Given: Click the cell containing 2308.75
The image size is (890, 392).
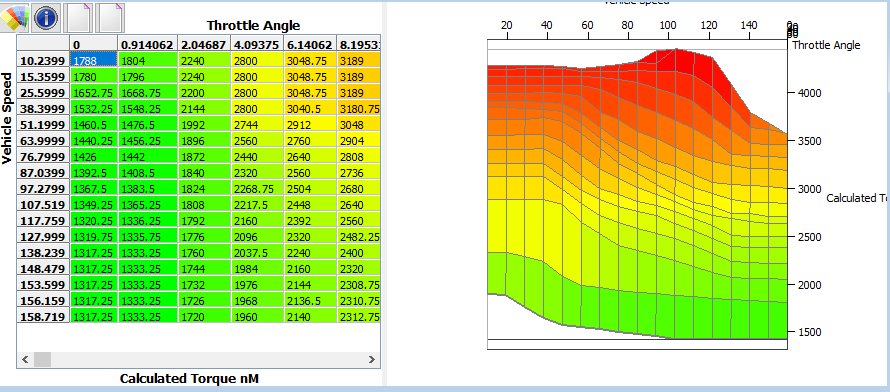Looking at the screenshot, I should [359, 284].
